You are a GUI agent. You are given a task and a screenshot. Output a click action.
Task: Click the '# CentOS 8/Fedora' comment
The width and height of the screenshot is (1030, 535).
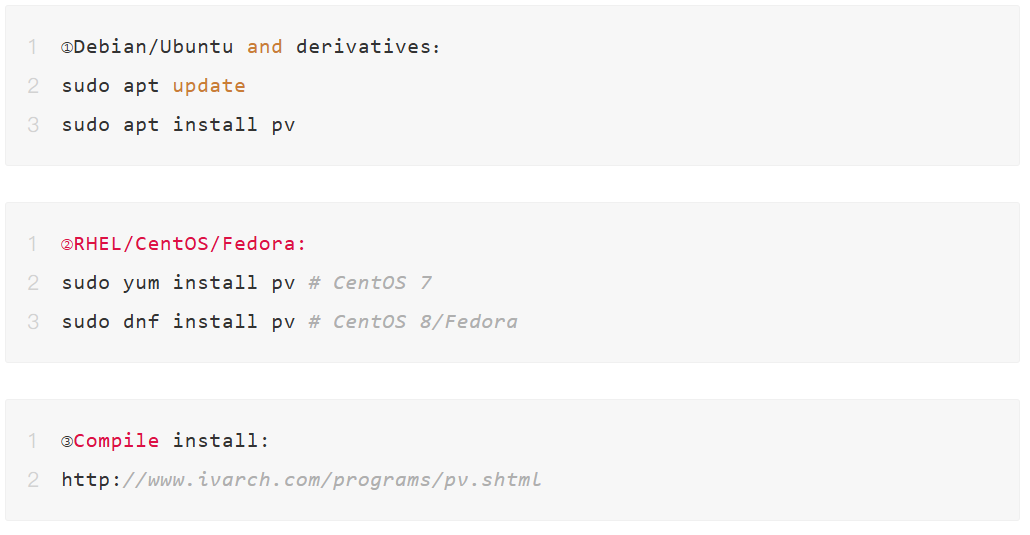click(413, 322)
